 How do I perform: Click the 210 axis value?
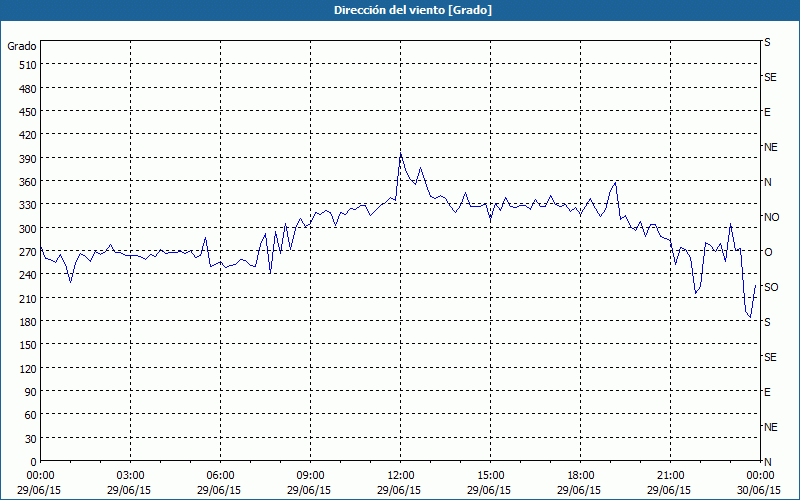[28, 299]
